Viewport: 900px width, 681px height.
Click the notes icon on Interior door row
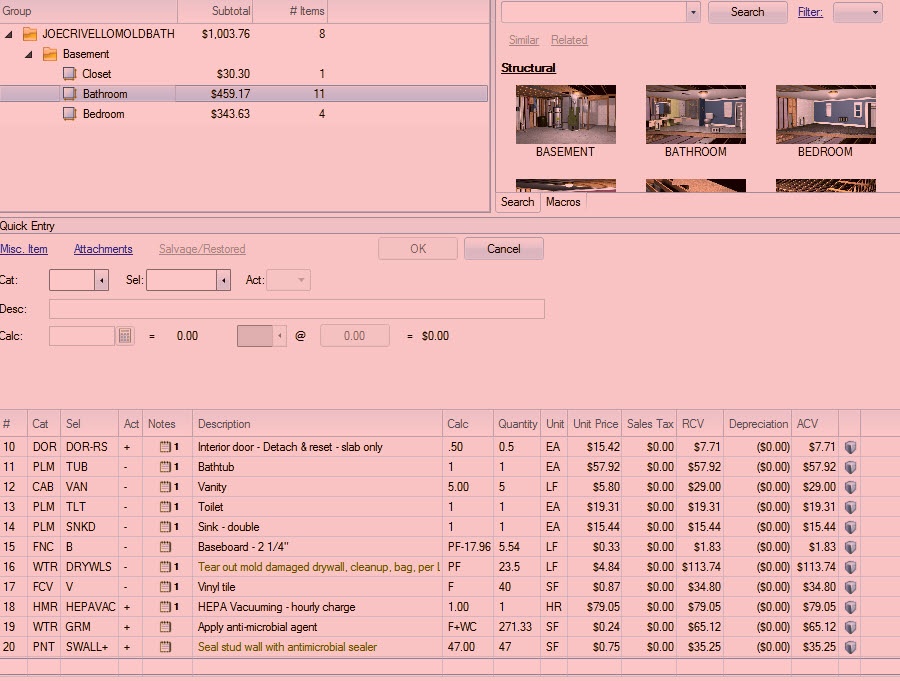click(166, 447)
